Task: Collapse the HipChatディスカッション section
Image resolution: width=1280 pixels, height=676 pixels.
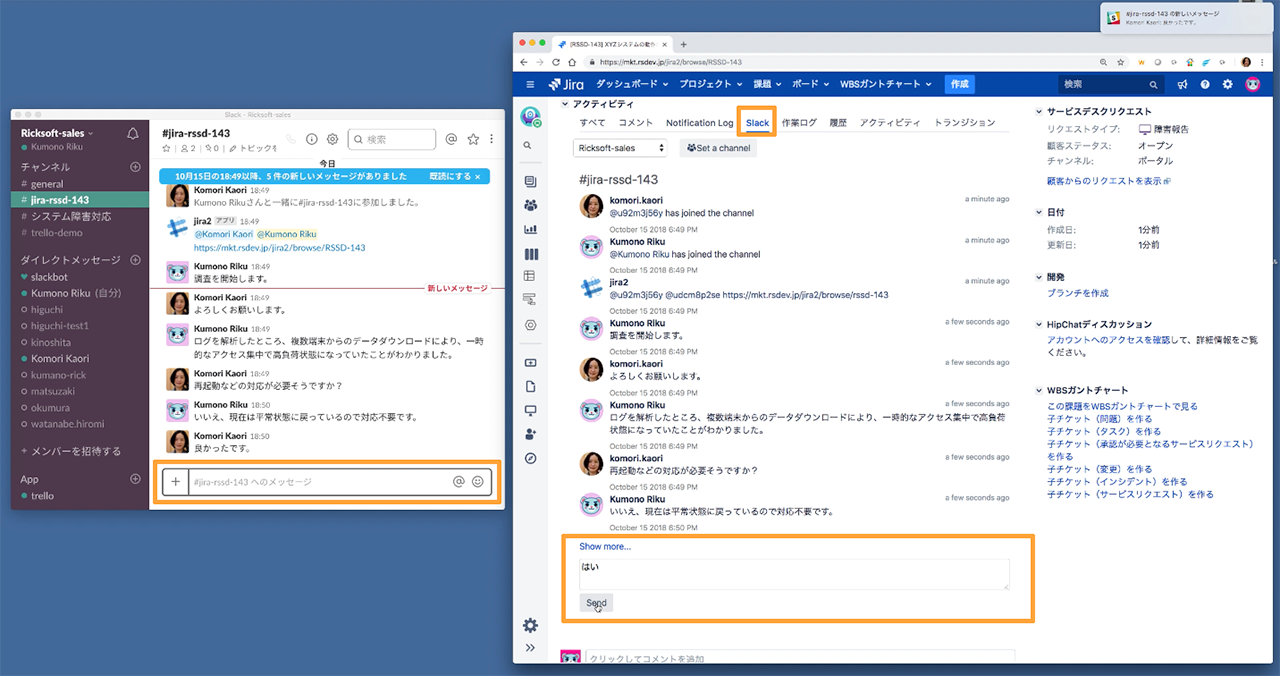Action: 1040,325
